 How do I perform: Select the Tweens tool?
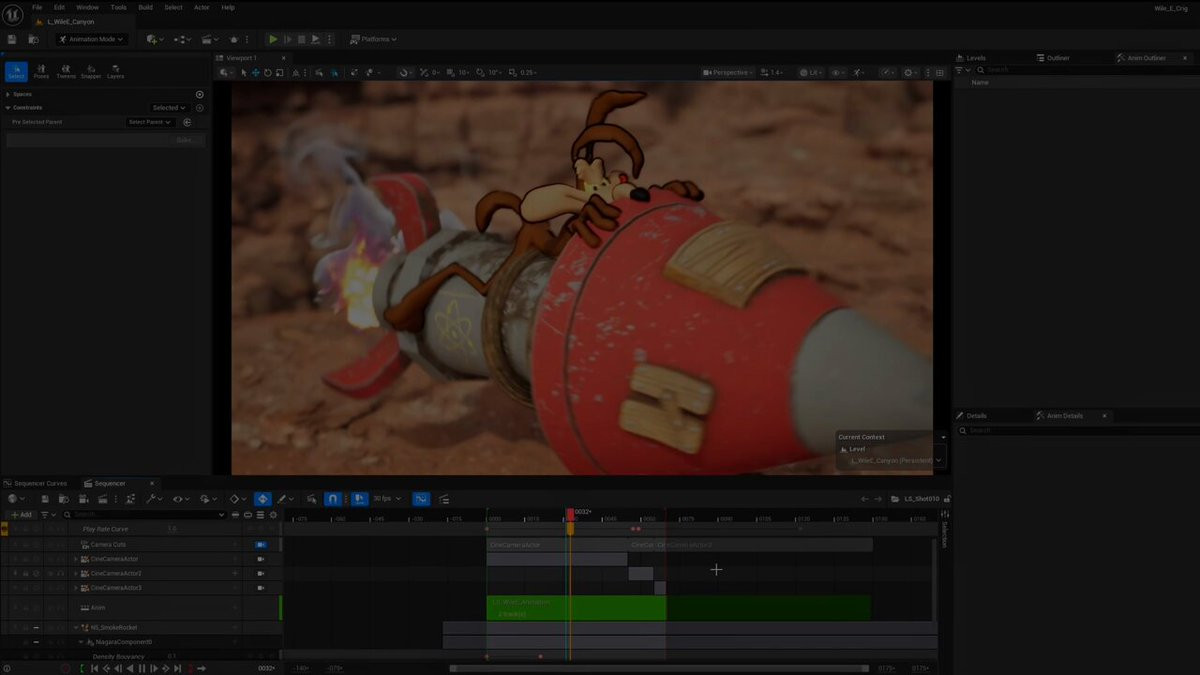point(66,72)
